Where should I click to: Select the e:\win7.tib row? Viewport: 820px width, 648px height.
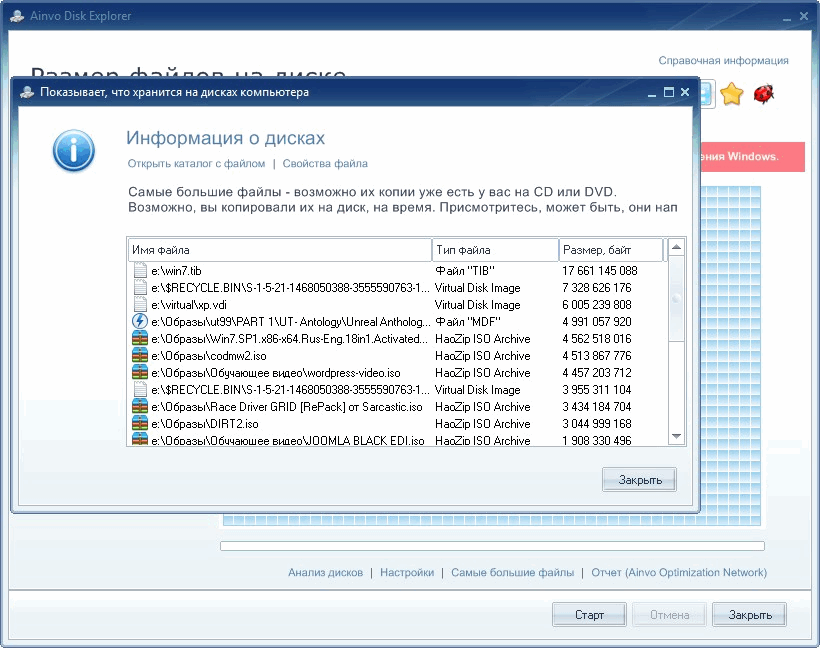[397, 270]
